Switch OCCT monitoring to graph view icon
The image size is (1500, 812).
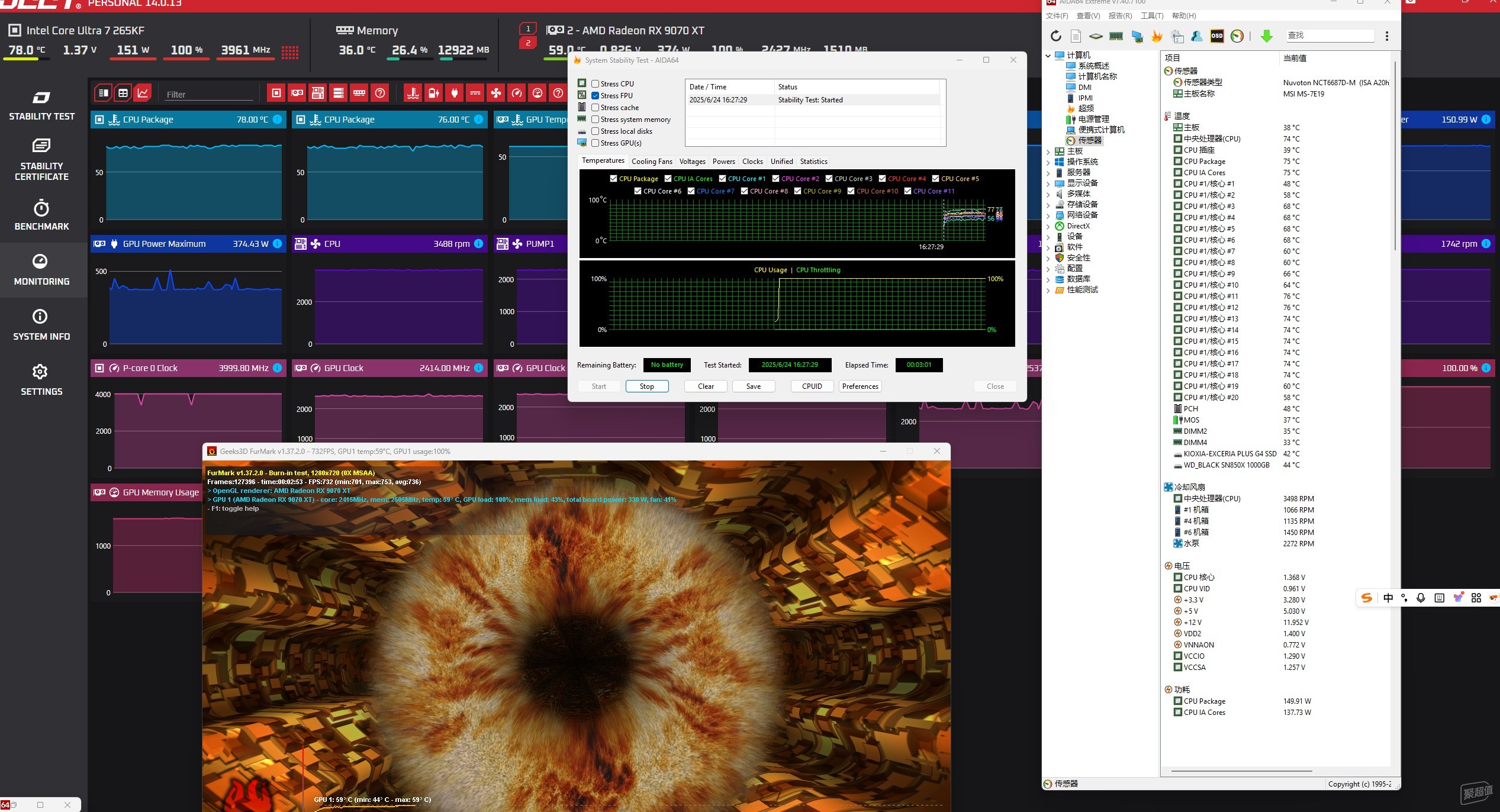point(143,93)
